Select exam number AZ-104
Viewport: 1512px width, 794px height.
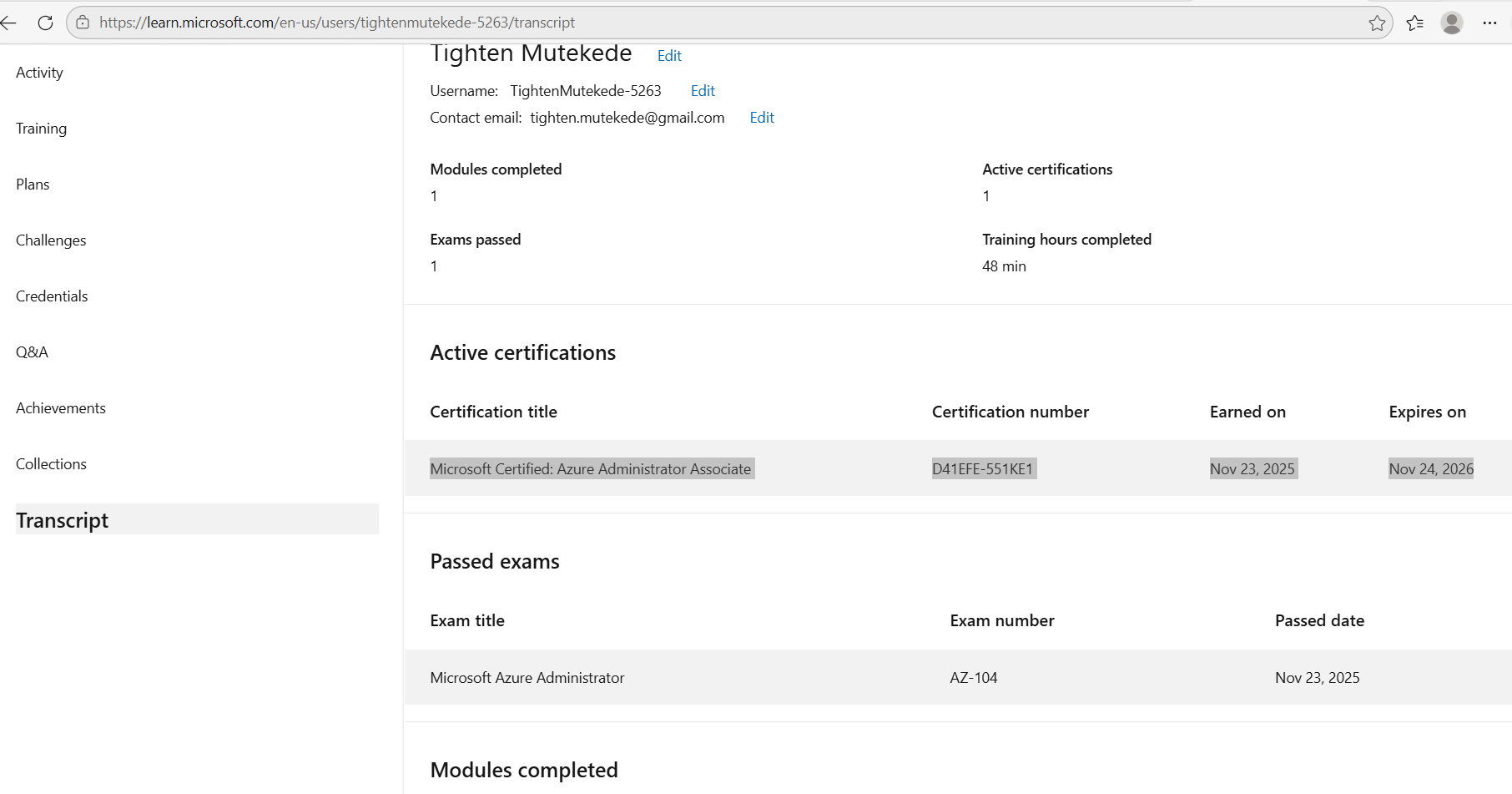[974, 678]
